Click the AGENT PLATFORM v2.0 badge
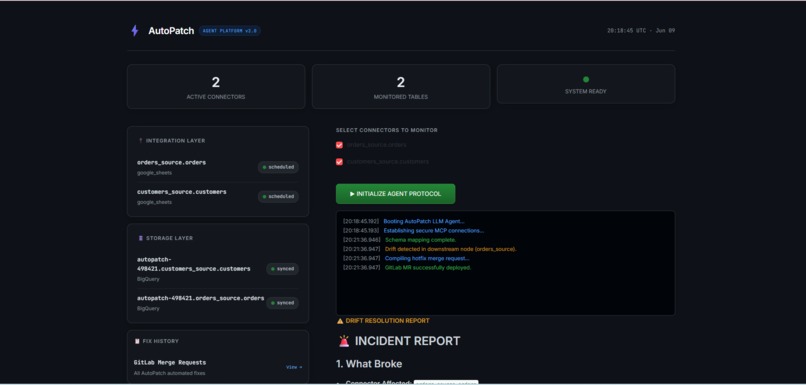 pos(230,31)
